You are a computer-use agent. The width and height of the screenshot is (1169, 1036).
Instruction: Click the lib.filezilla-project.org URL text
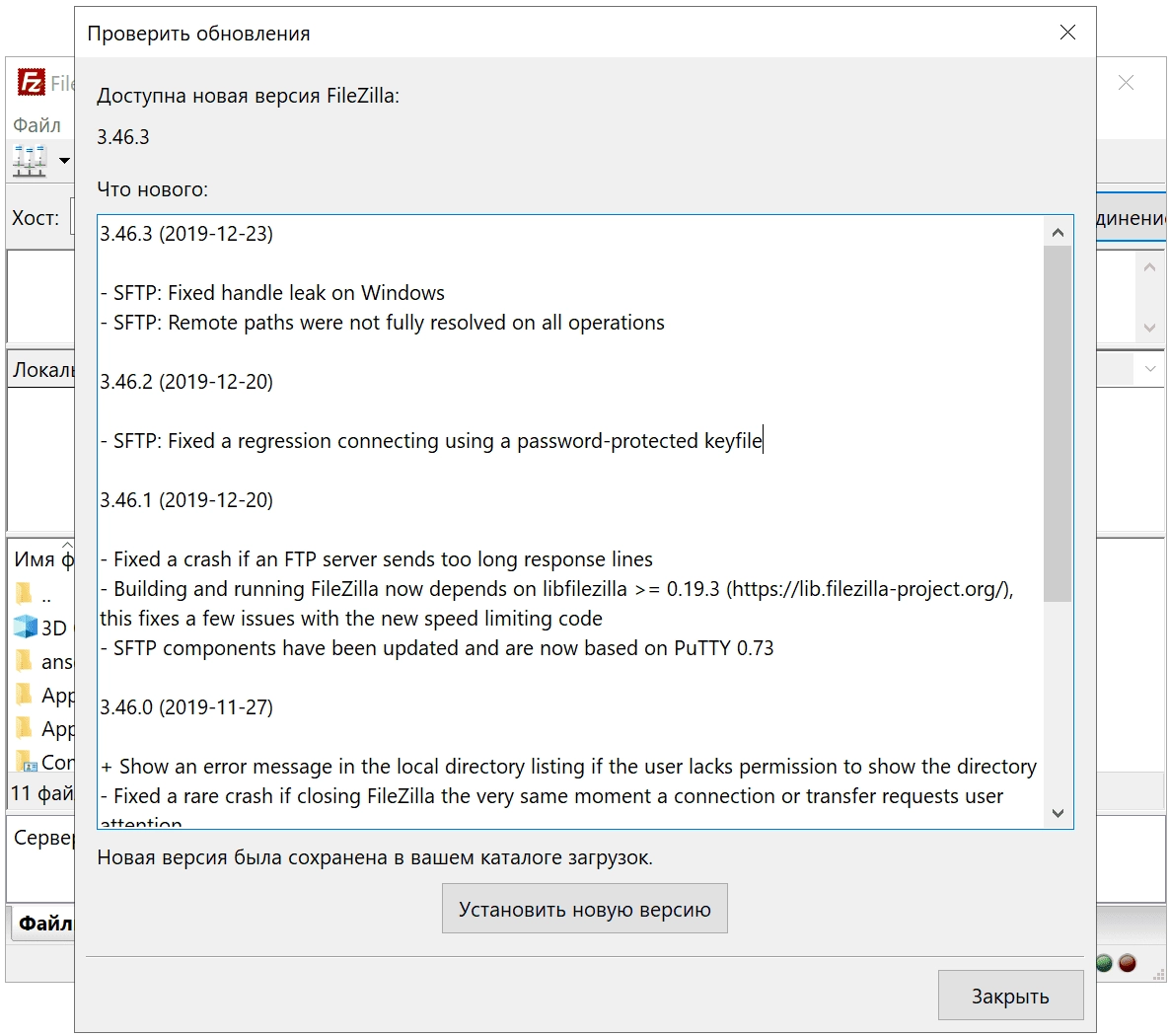(870, 589)
